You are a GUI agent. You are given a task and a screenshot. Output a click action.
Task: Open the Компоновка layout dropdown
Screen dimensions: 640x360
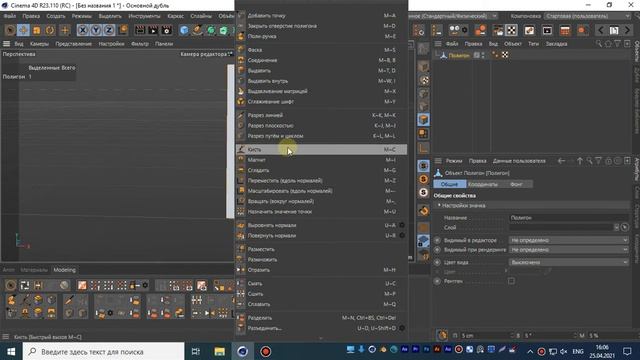coord(588,16)
